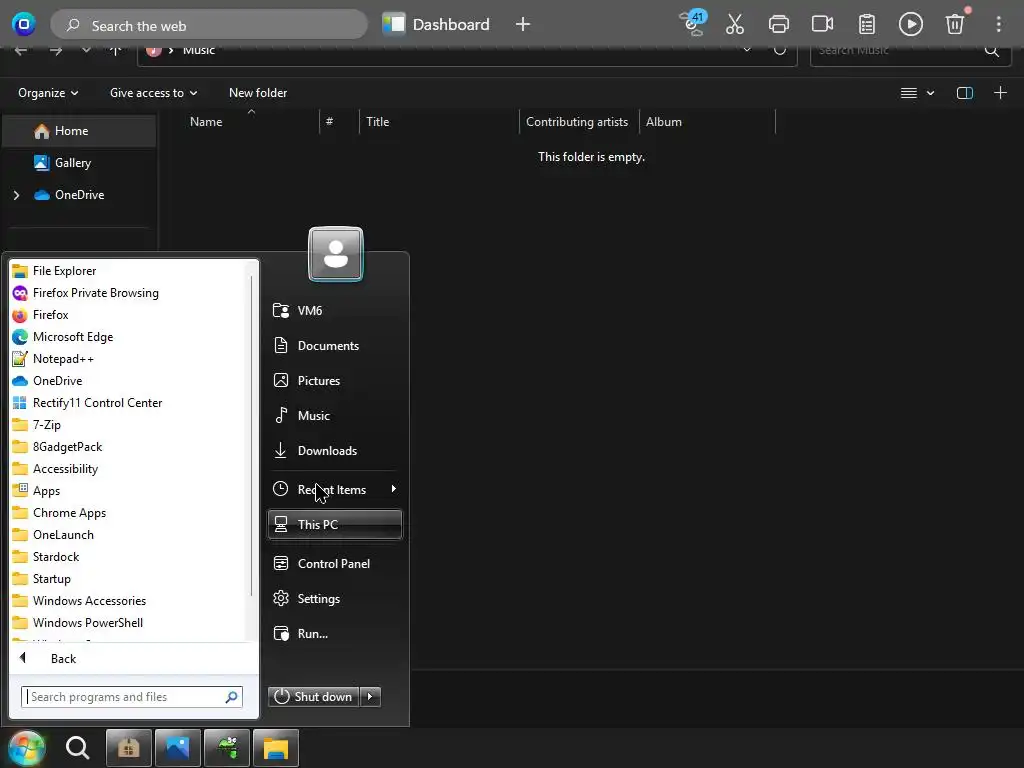
Task: Expand the Recent Items submenu arrow
Action: (x=393, y=489)
